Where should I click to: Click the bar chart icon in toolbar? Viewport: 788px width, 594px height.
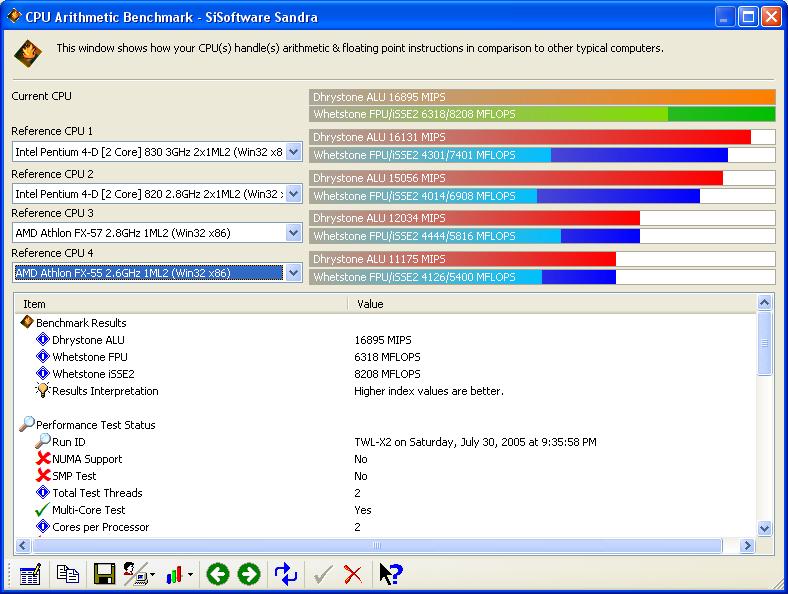(174, 574)
